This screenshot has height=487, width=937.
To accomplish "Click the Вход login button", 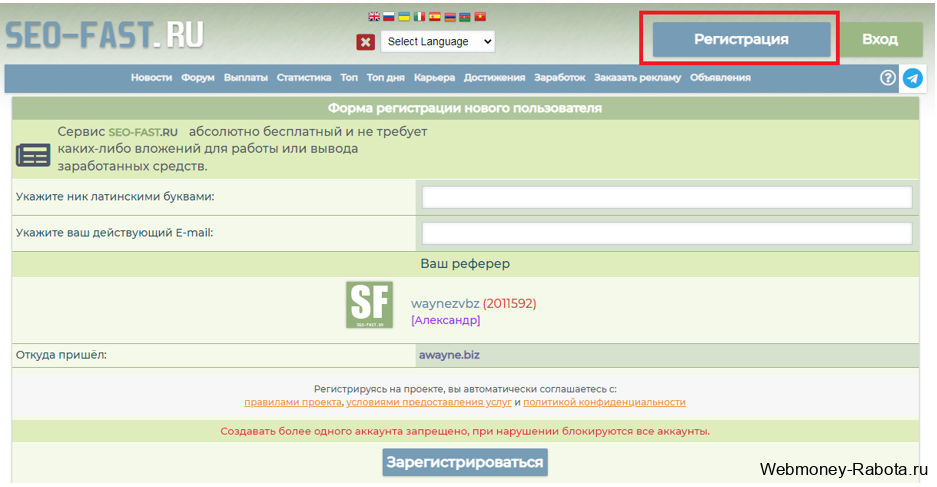I will 880,39.
